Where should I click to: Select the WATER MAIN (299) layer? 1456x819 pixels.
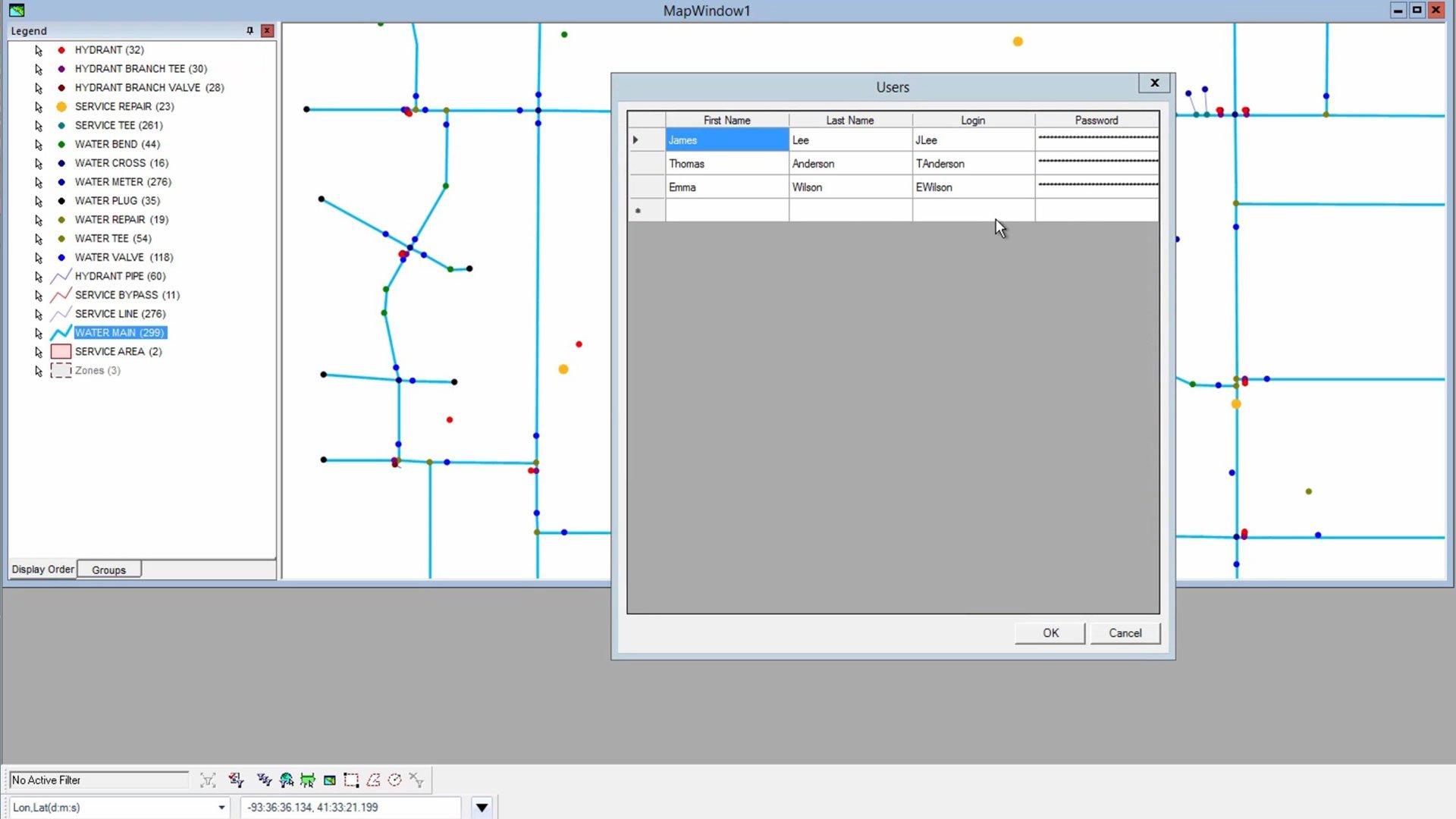click(120, 333)
